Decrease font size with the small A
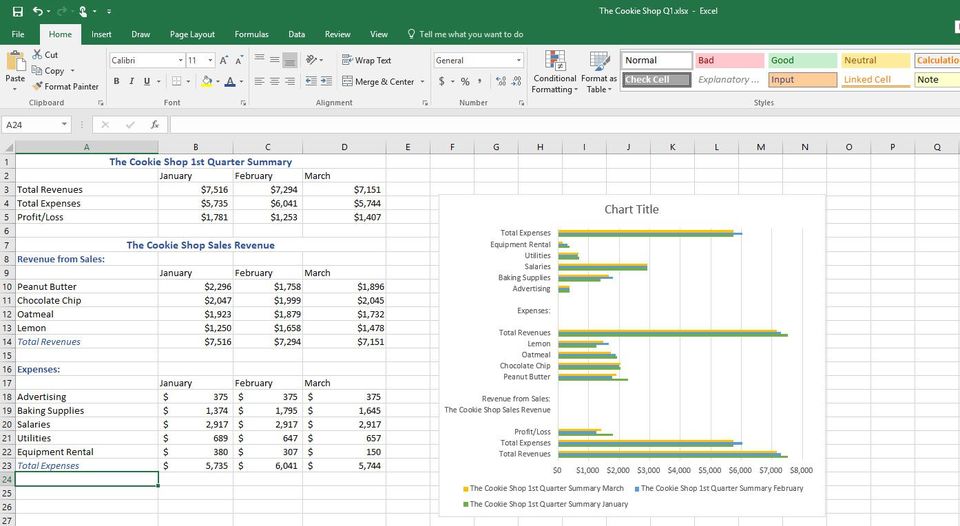Screen dimensions: 960x526 click(x=239, y=60)
